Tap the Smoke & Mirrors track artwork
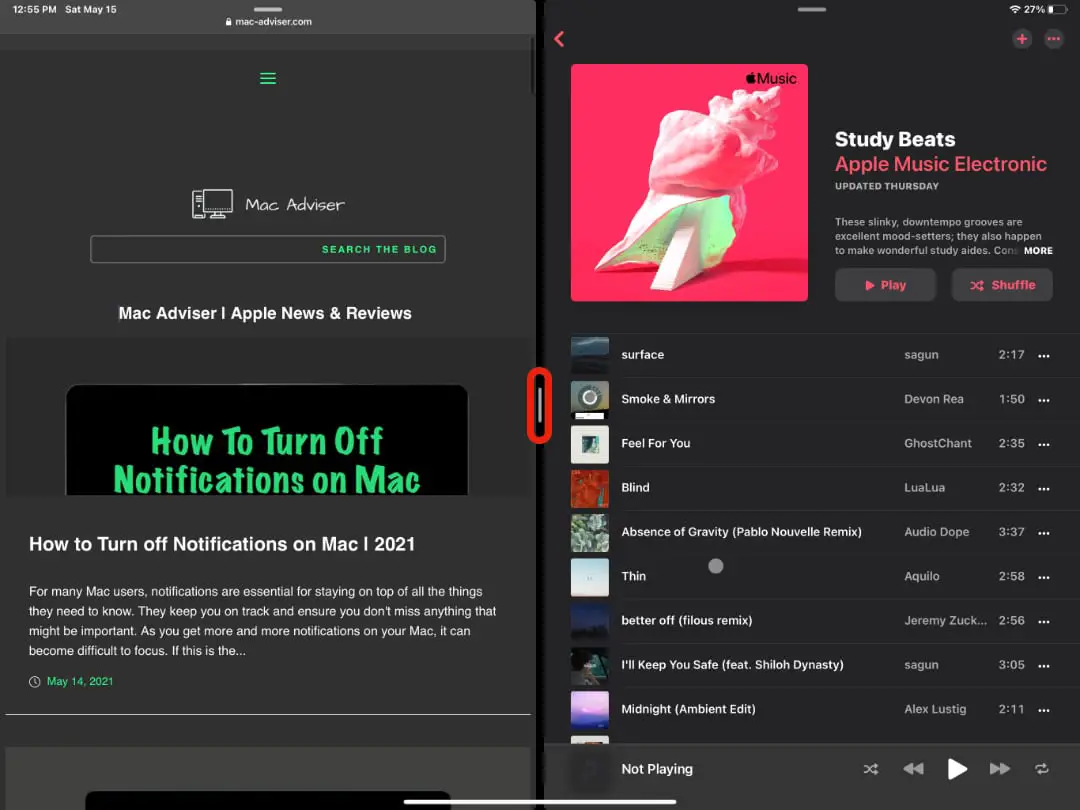Viewport: 1080px width, 810px height. (590, 399)
